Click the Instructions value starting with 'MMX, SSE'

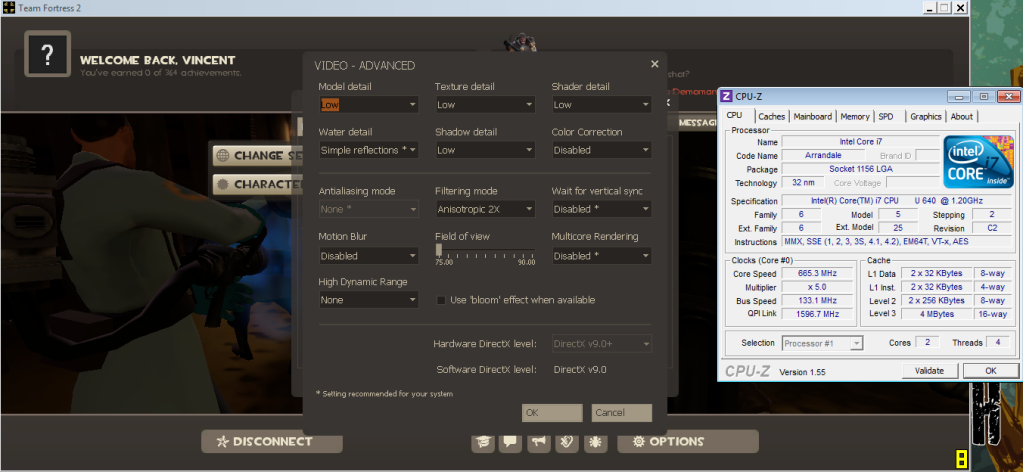pyautogui.click(x=898, y=242)
